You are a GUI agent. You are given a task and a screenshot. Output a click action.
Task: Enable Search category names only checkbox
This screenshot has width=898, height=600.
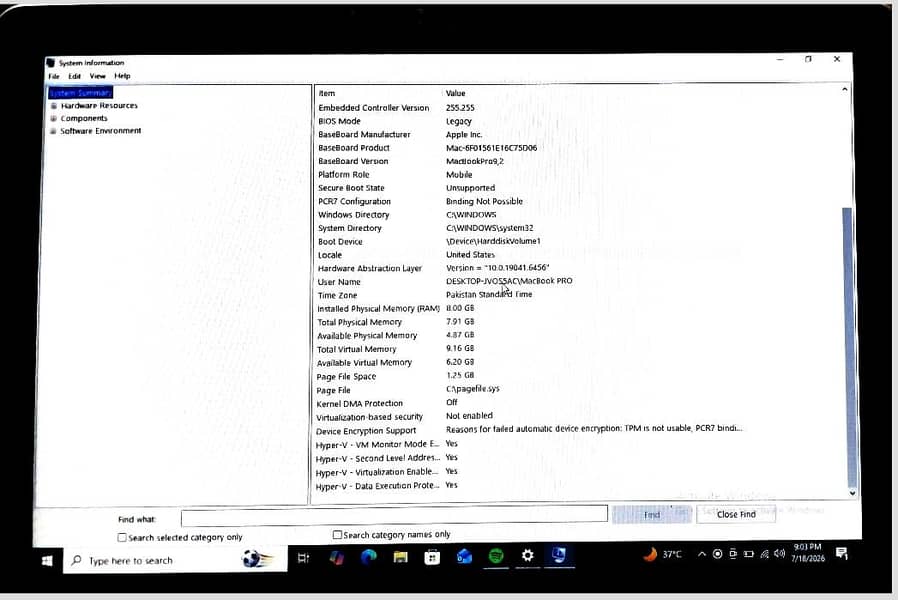337,535
